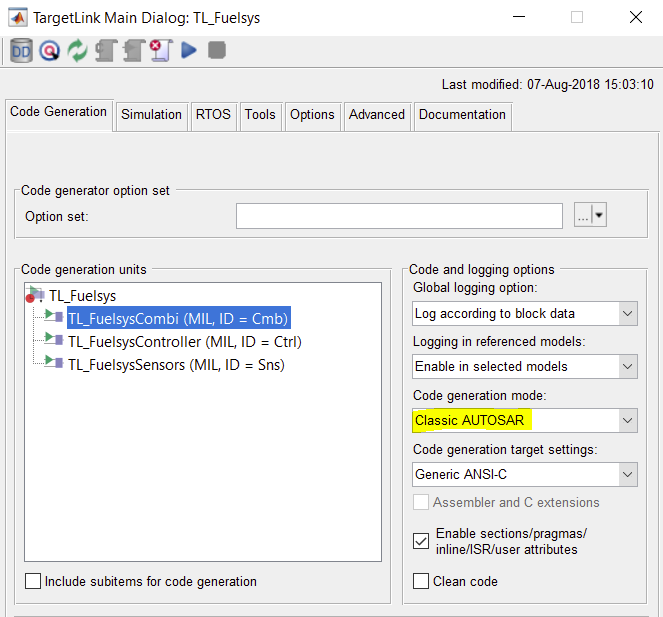
Task: Click the scroll icon with red X
Action: point(161,51)
